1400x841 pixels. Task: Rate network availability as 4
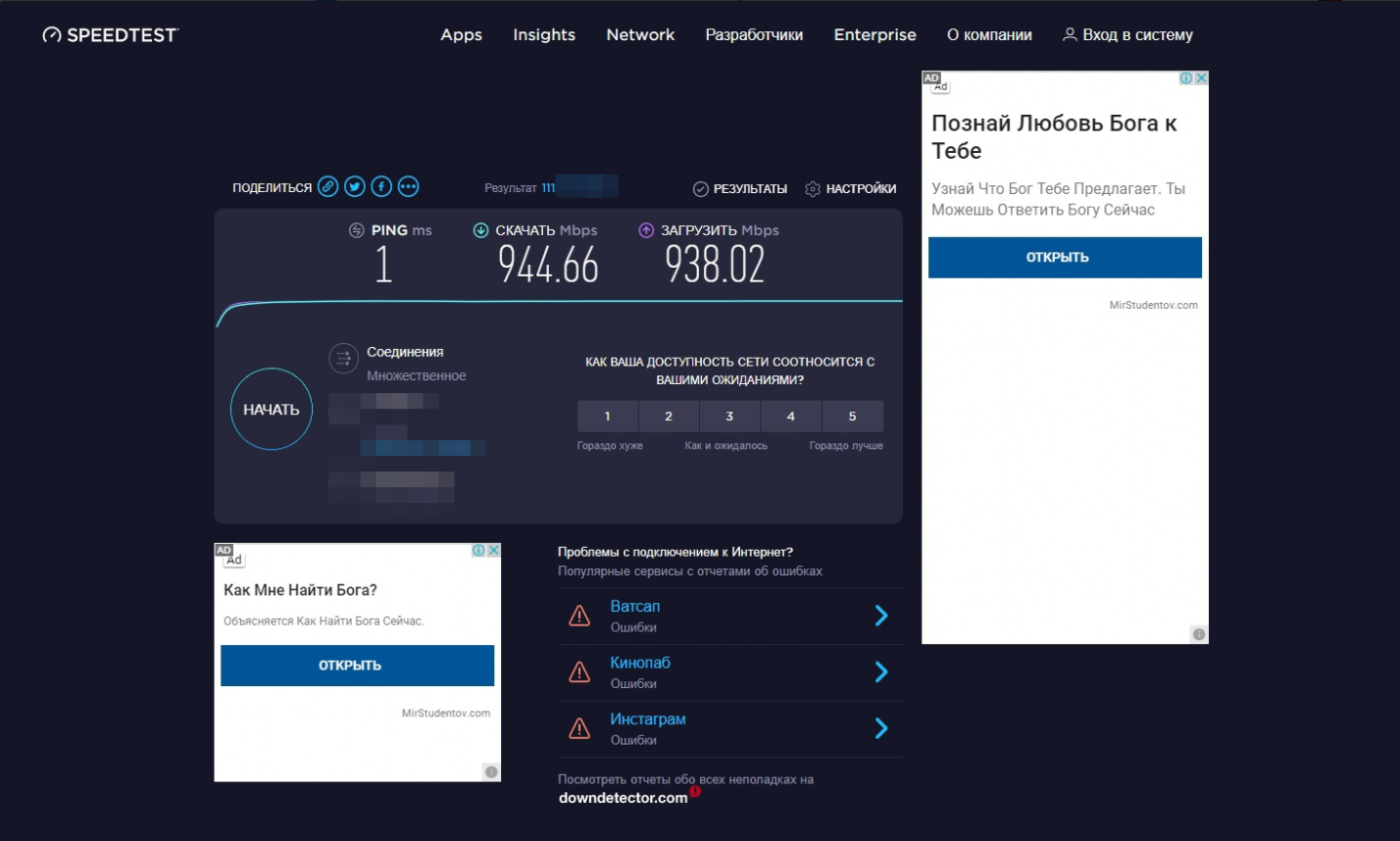tap(791, 417)
